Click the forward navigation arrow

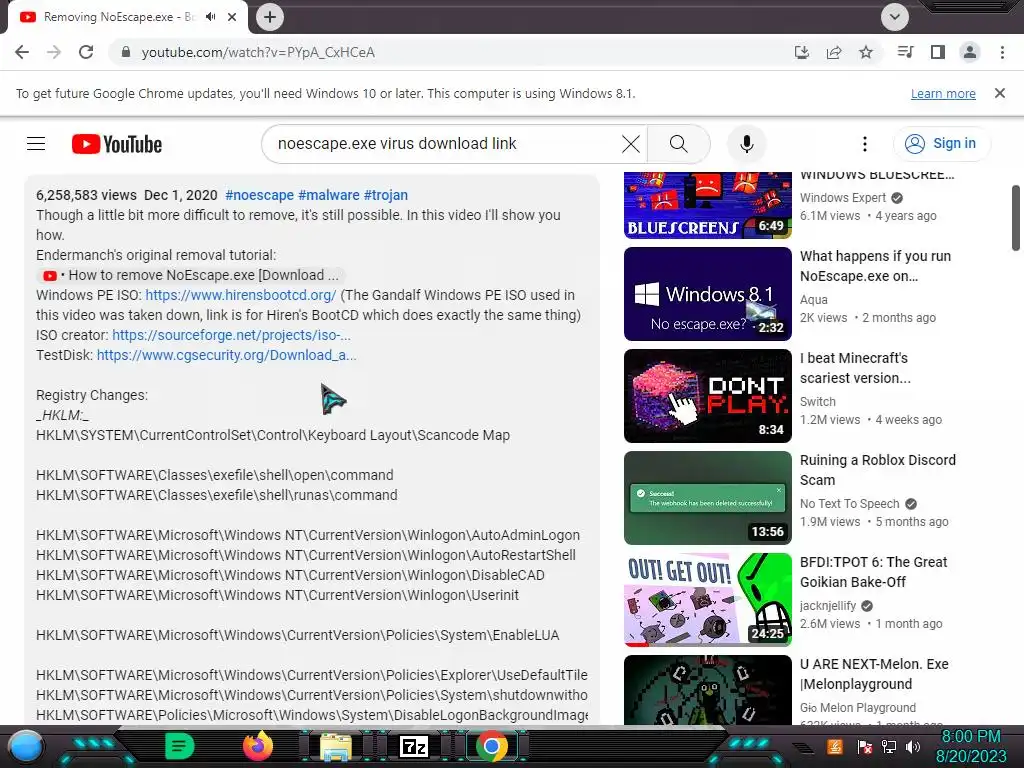(x=54, y=52)
